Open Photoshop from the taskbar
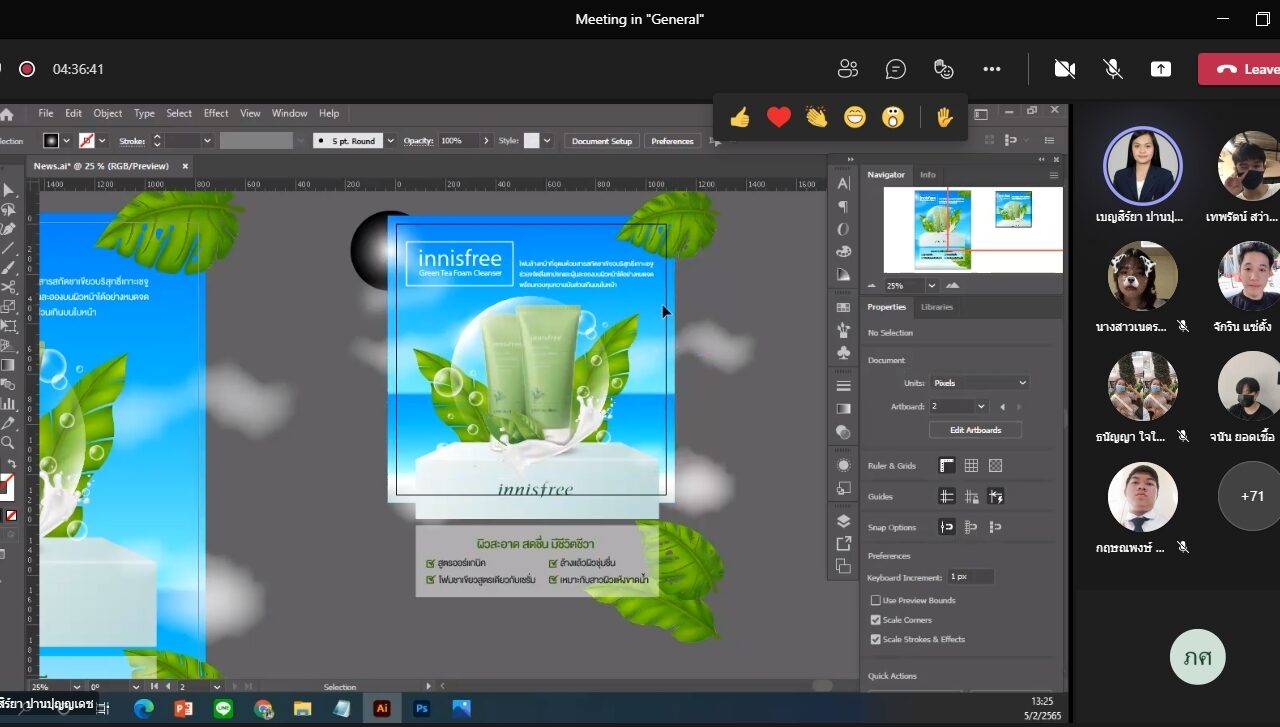The image size is (1280, 727). click(x=421, y=708)
